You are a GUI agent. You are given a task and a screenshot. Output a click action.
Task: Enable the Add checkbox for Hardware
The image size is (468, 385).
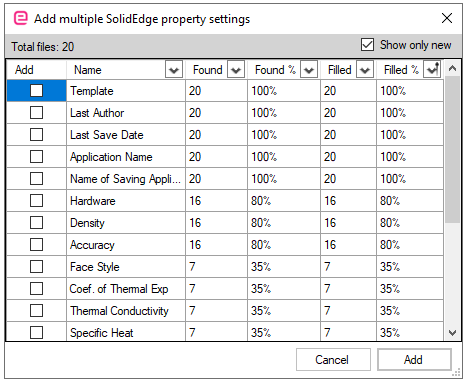tap(36, 201)
